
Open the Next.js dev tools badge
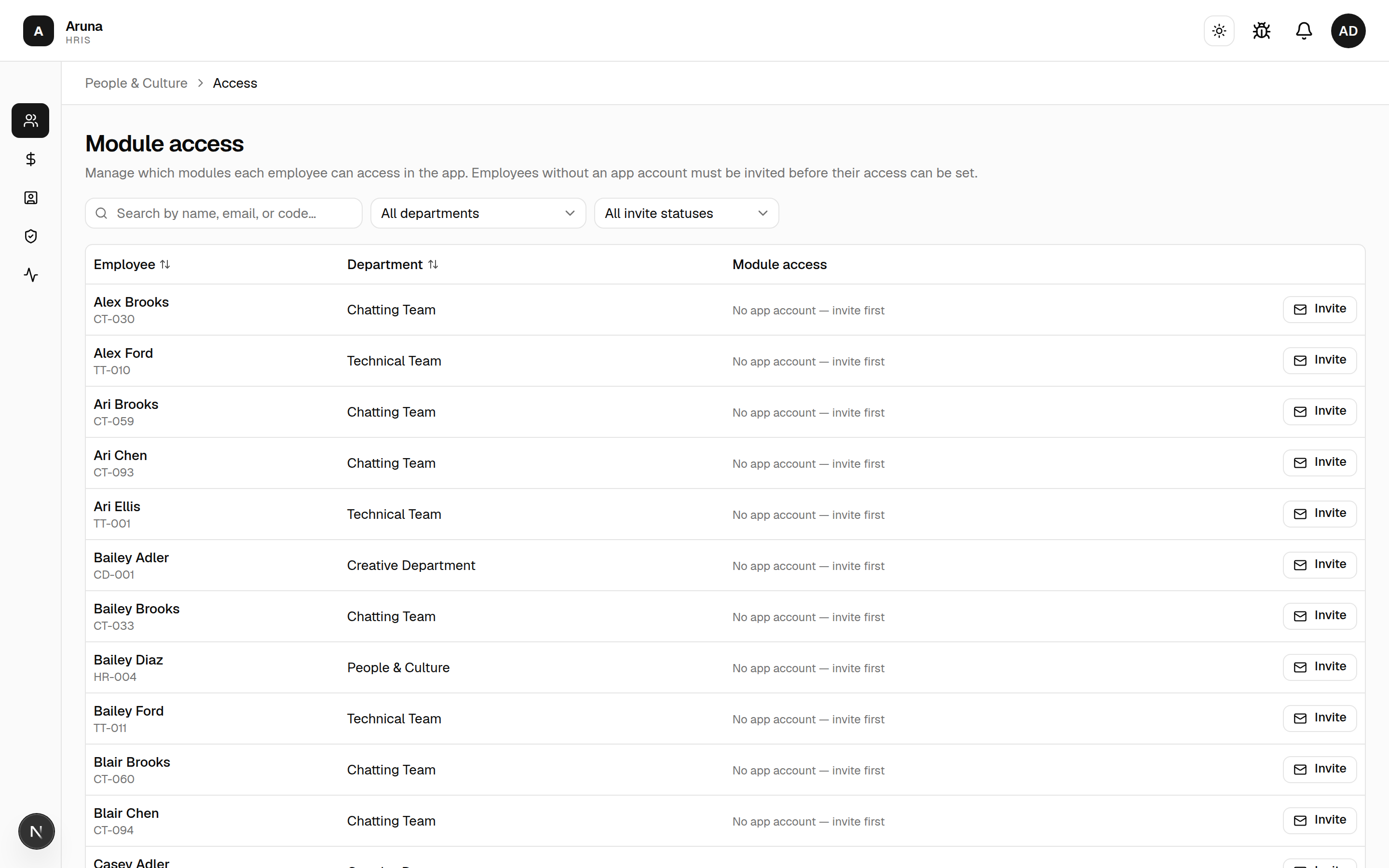click(36, 831)
